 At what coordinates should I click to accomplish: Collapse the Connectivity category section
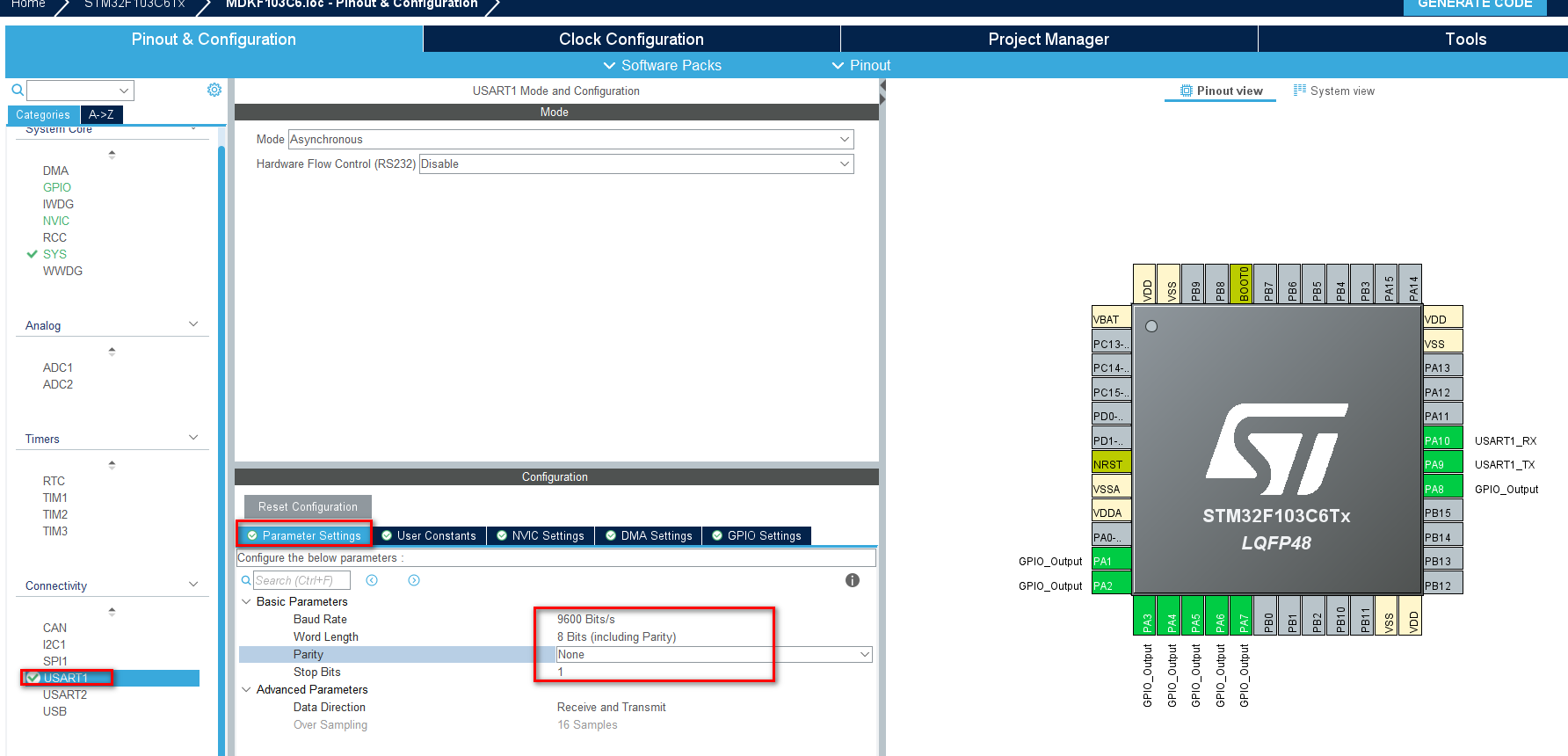pos(193,585)
